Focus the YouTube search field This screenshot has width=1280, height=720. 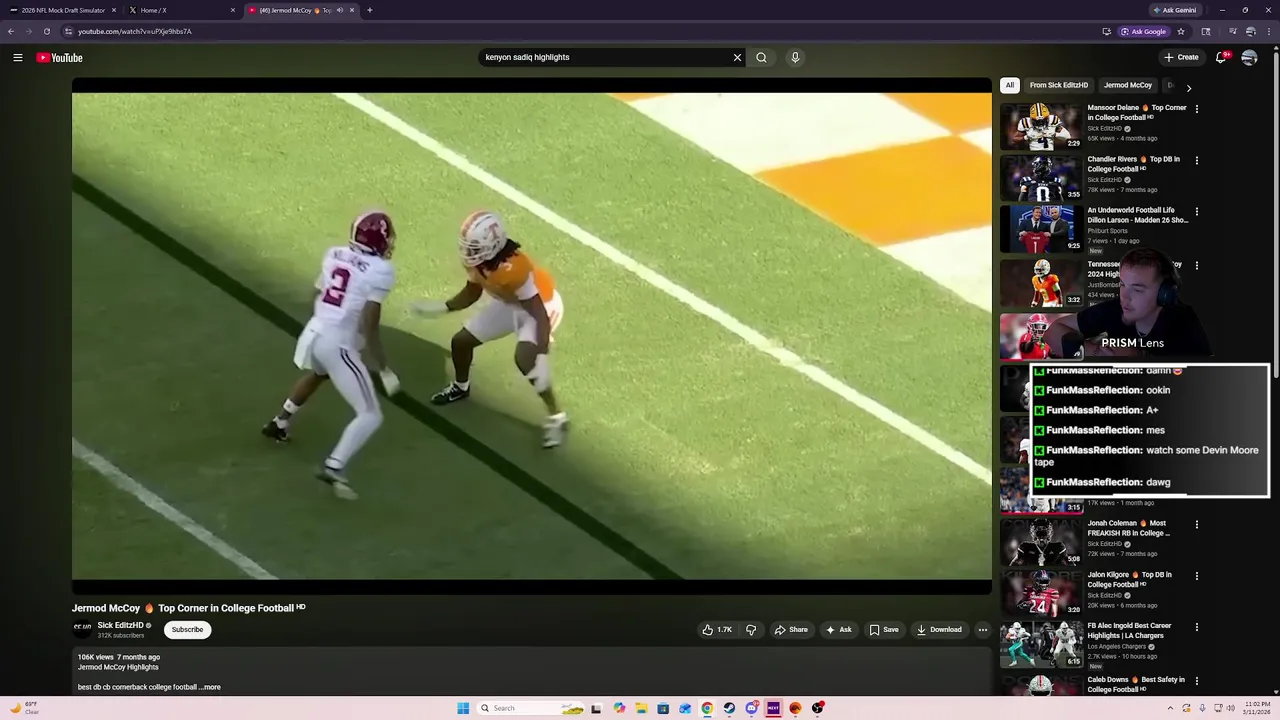pyautogui.click(x=604, y=58)
